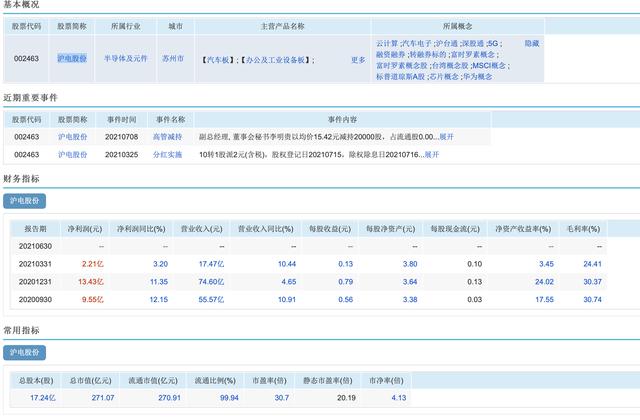Click the 办公及工业设备板 product link
Viewport: 640px width, 420px height.
click(x=276, y=60)
